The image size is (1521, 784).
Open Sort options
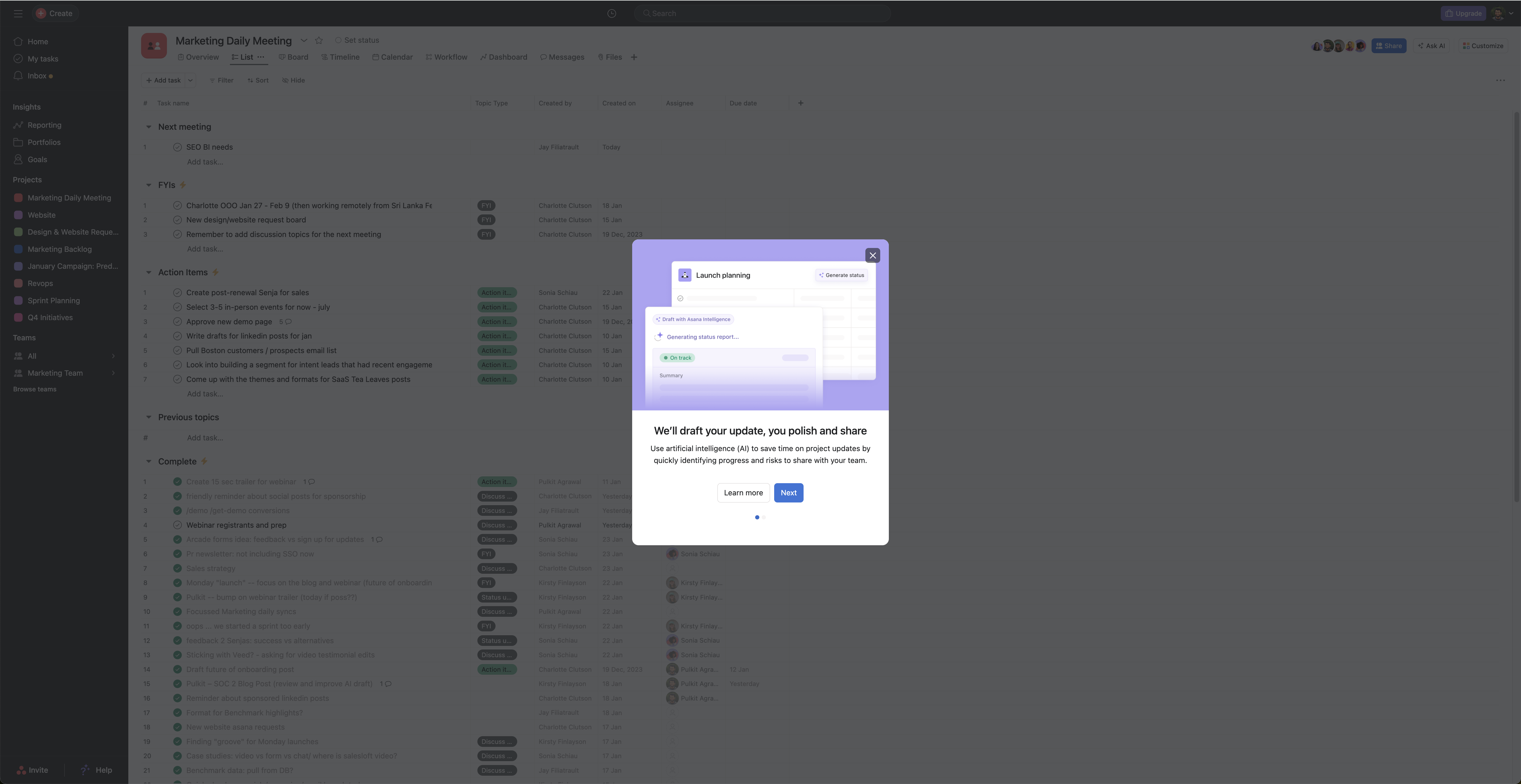[258, 80]
